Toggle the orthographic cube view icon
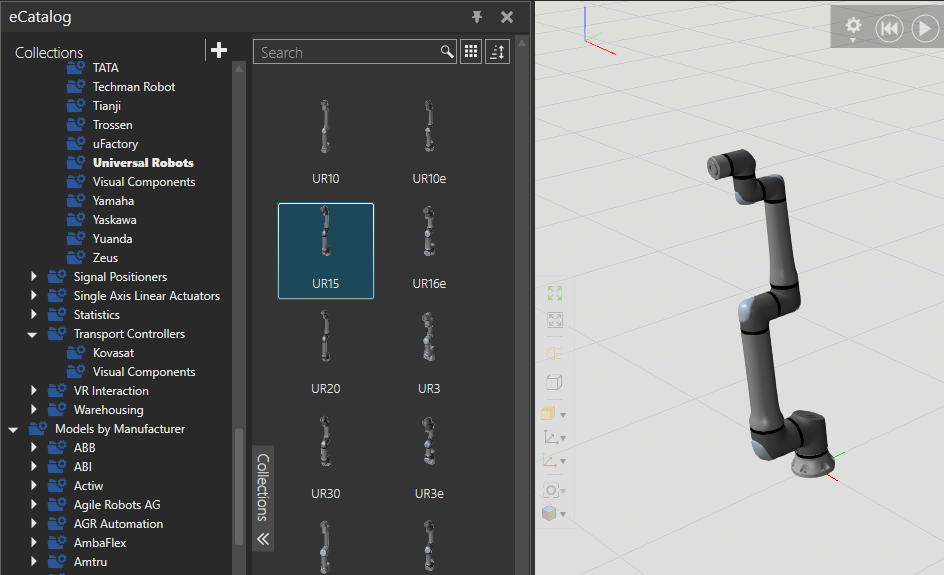 pos(554,382)
